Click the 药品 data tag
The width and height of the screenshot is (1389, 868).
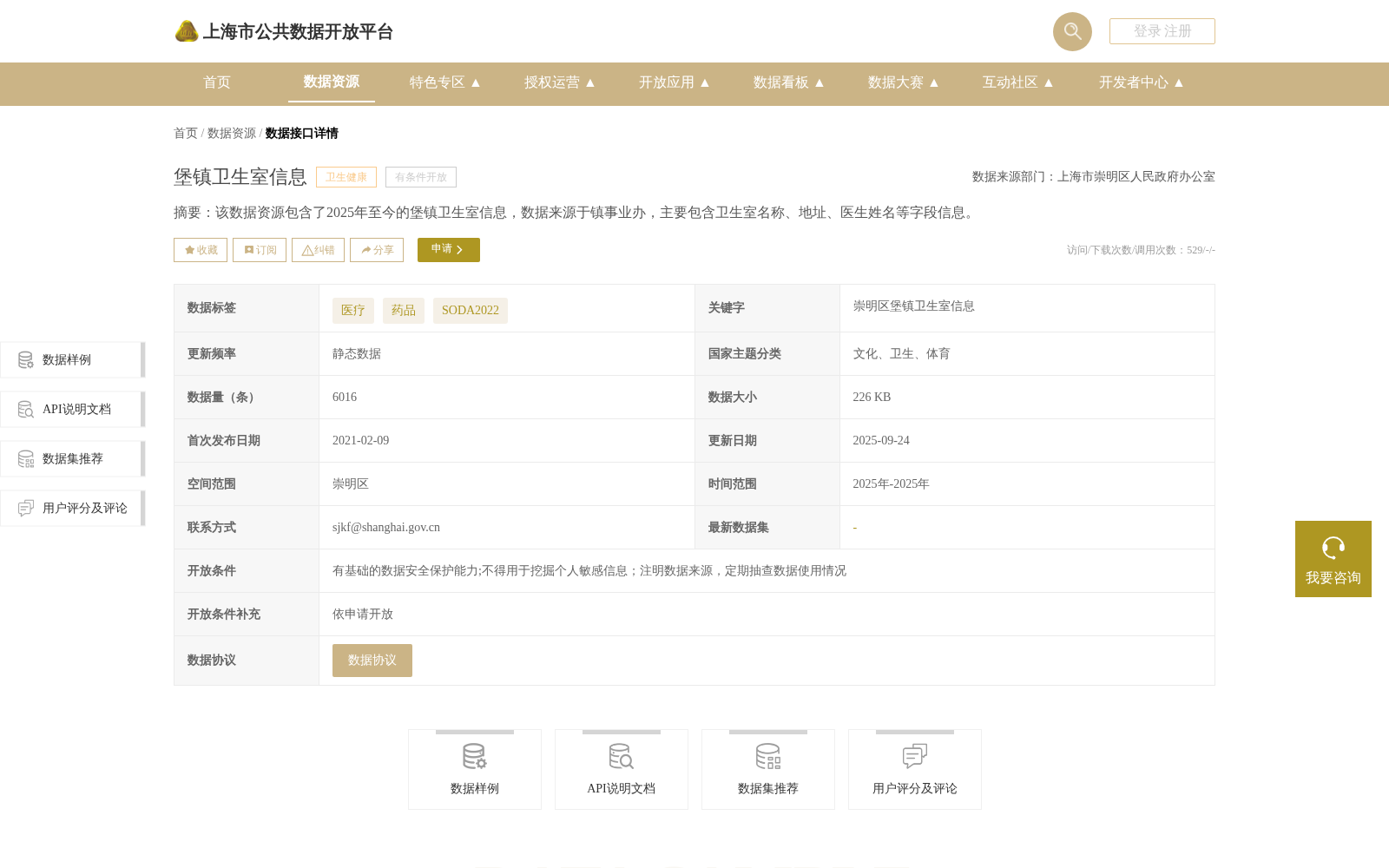(x=404, y=311)
